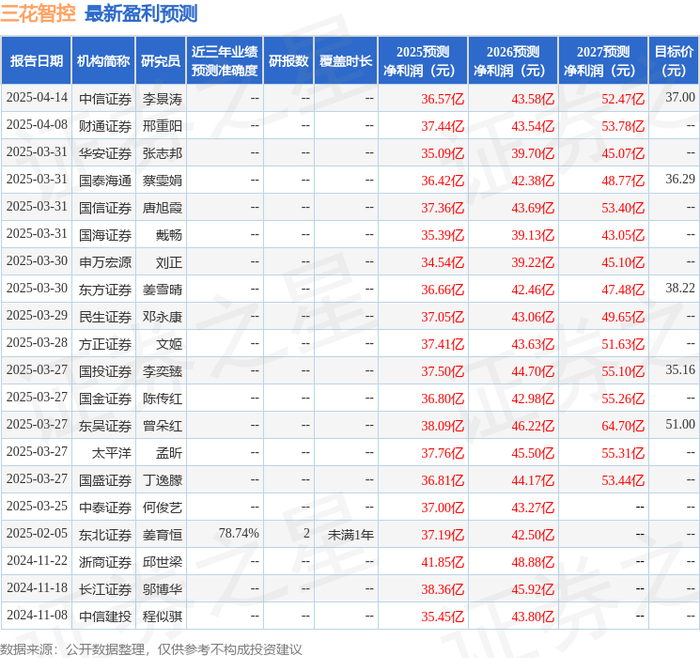The image size is (700, 658).
Task: Click analyst name 程似骐
Action: (x=162, y=617)
